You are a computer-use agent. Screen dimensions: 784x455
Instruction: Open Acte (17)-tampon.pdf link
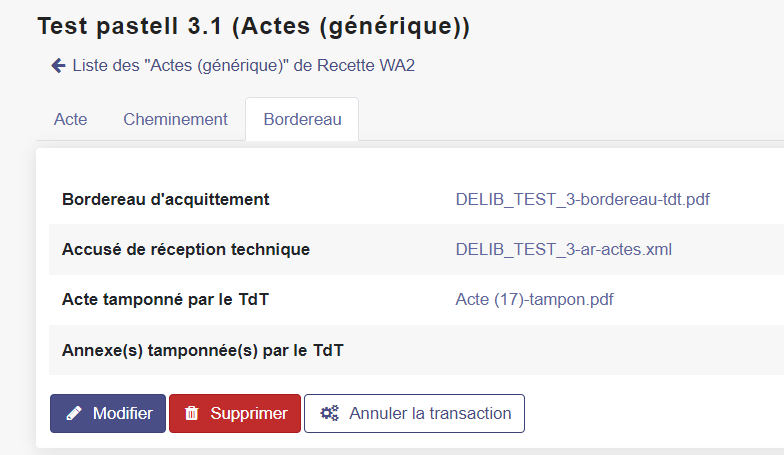[x=534, y=299]
